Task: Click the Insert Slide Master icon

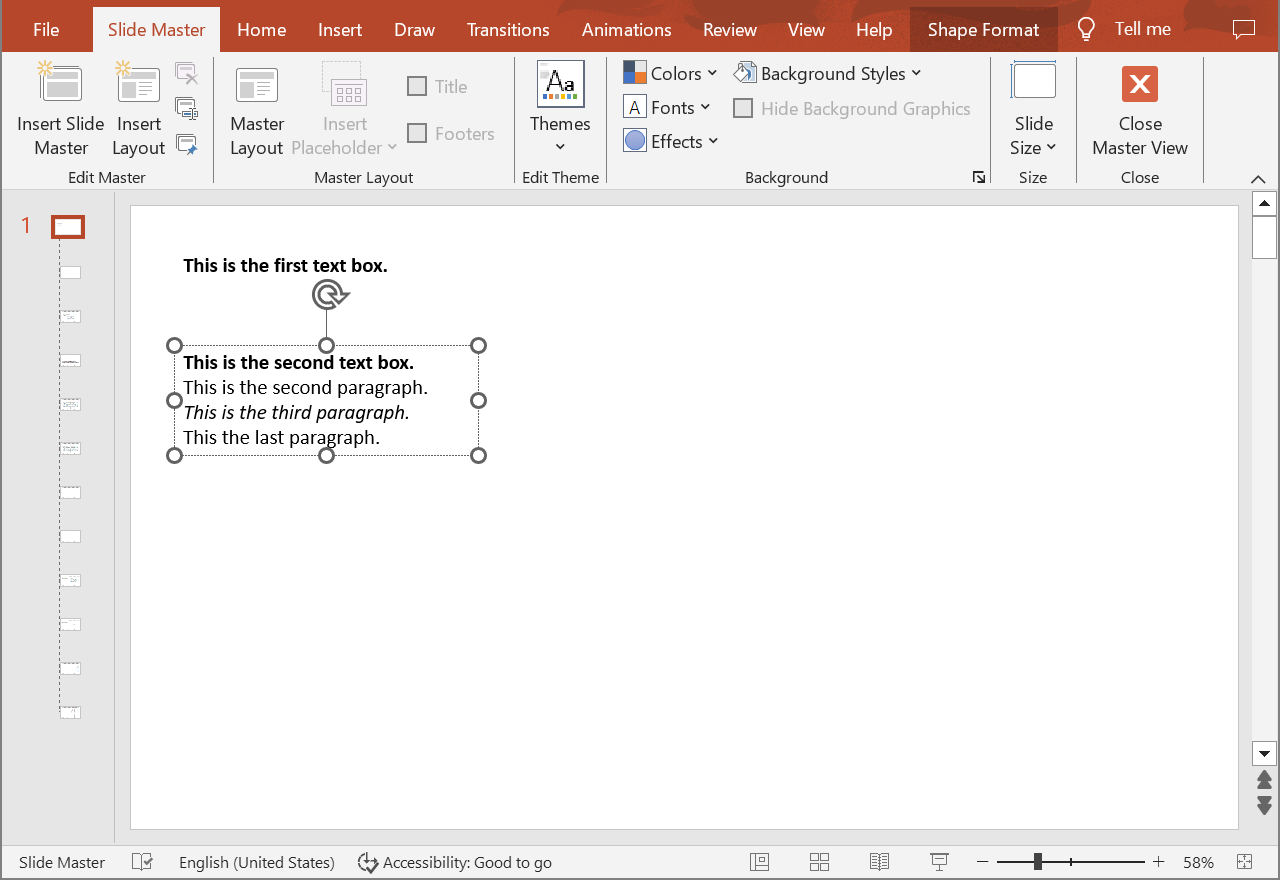Action: [60, 82]
